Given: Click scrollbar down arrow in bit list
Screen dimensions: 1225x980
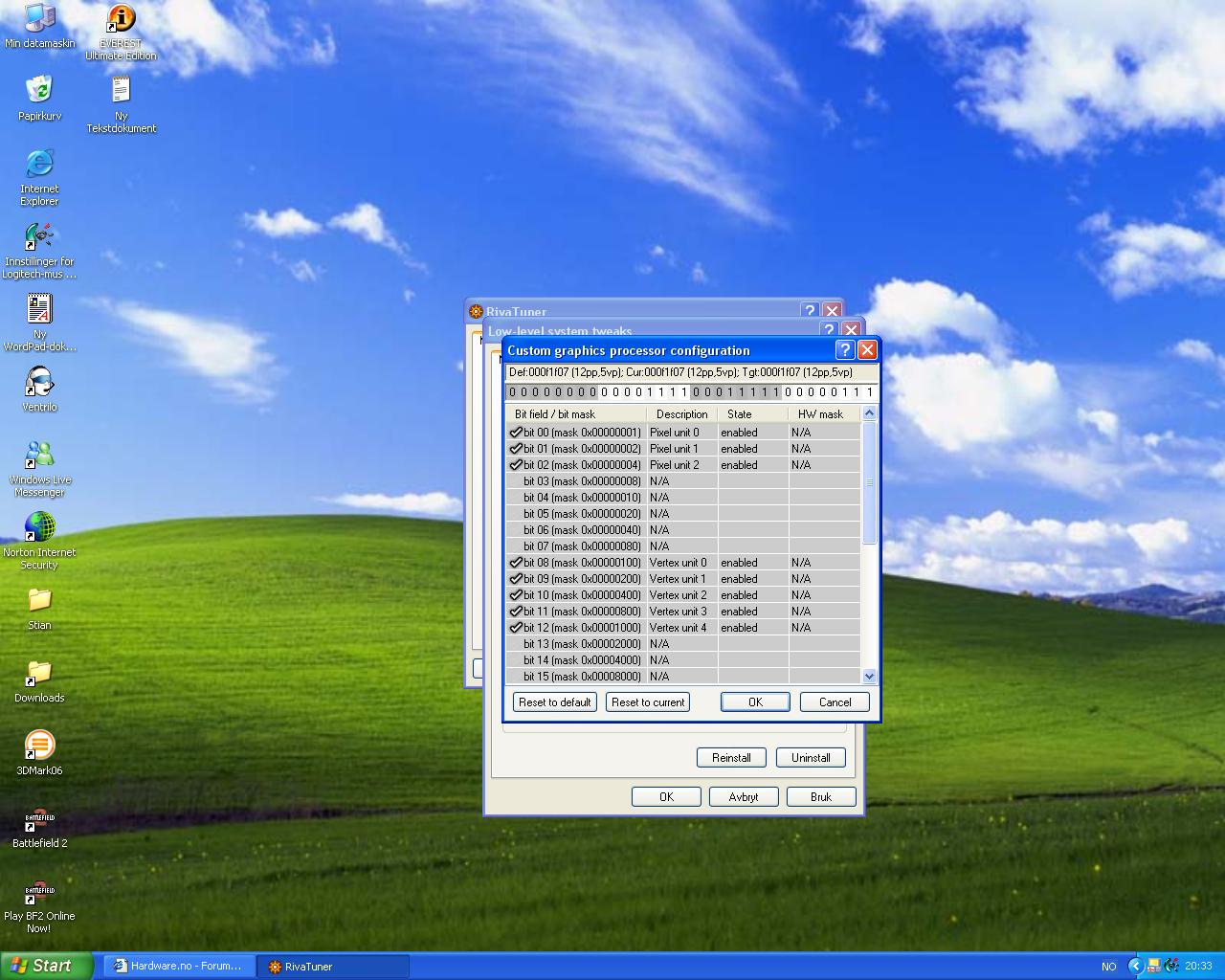Looking at the screenshot, I should click(869, 676).
